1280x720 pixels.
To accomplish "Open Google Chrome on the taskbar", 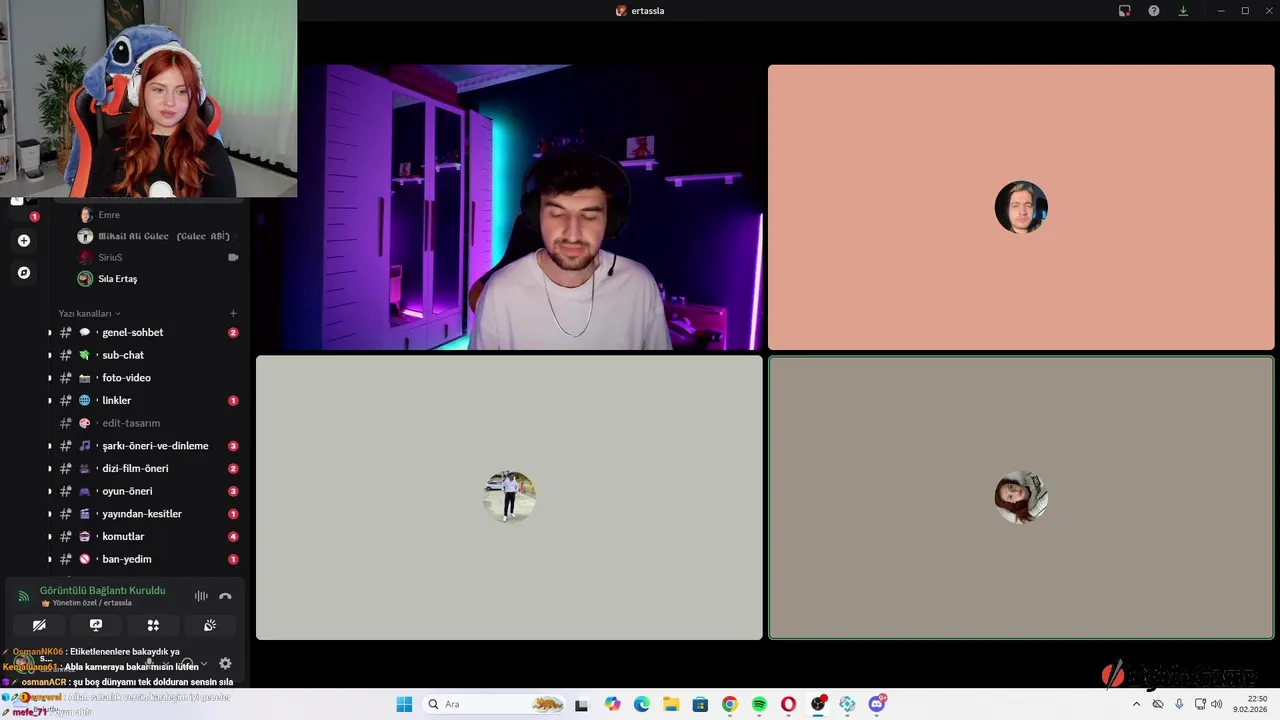I will click(730, 704).
